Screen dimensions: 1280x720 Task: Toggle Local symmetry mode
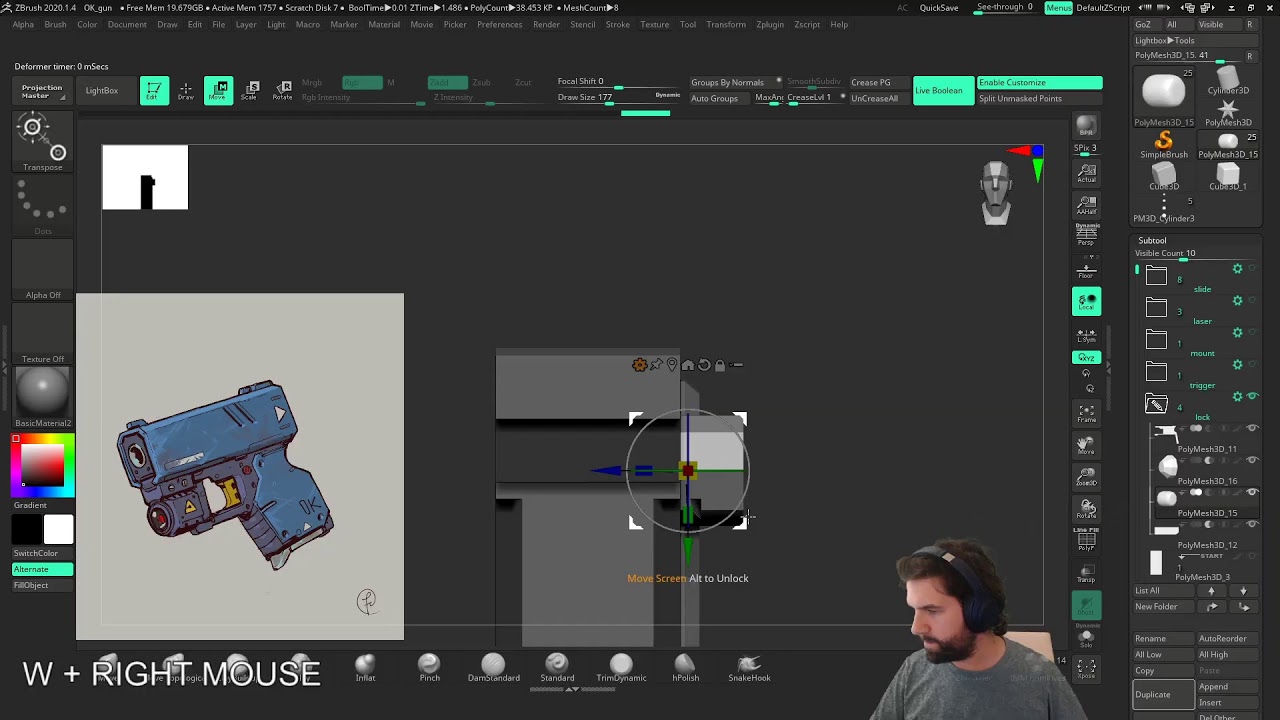[x=1086, y=301]
